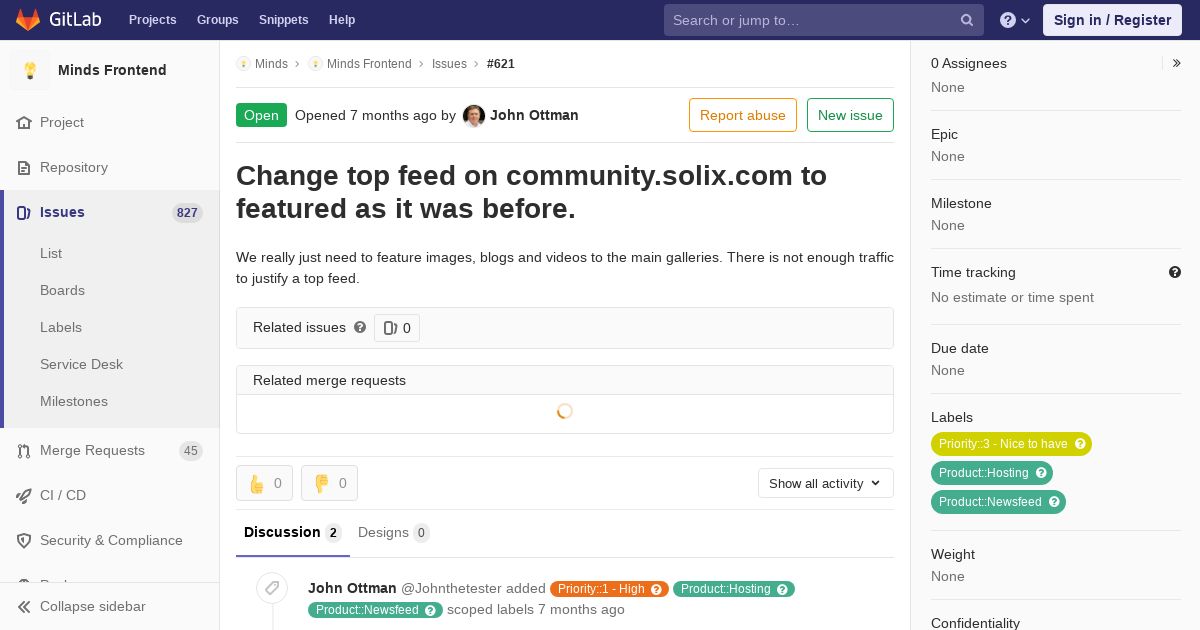Click the Report abuse button
Image resolution: width=1200 pixels, height=630 pixels.
tap(743, 115)
